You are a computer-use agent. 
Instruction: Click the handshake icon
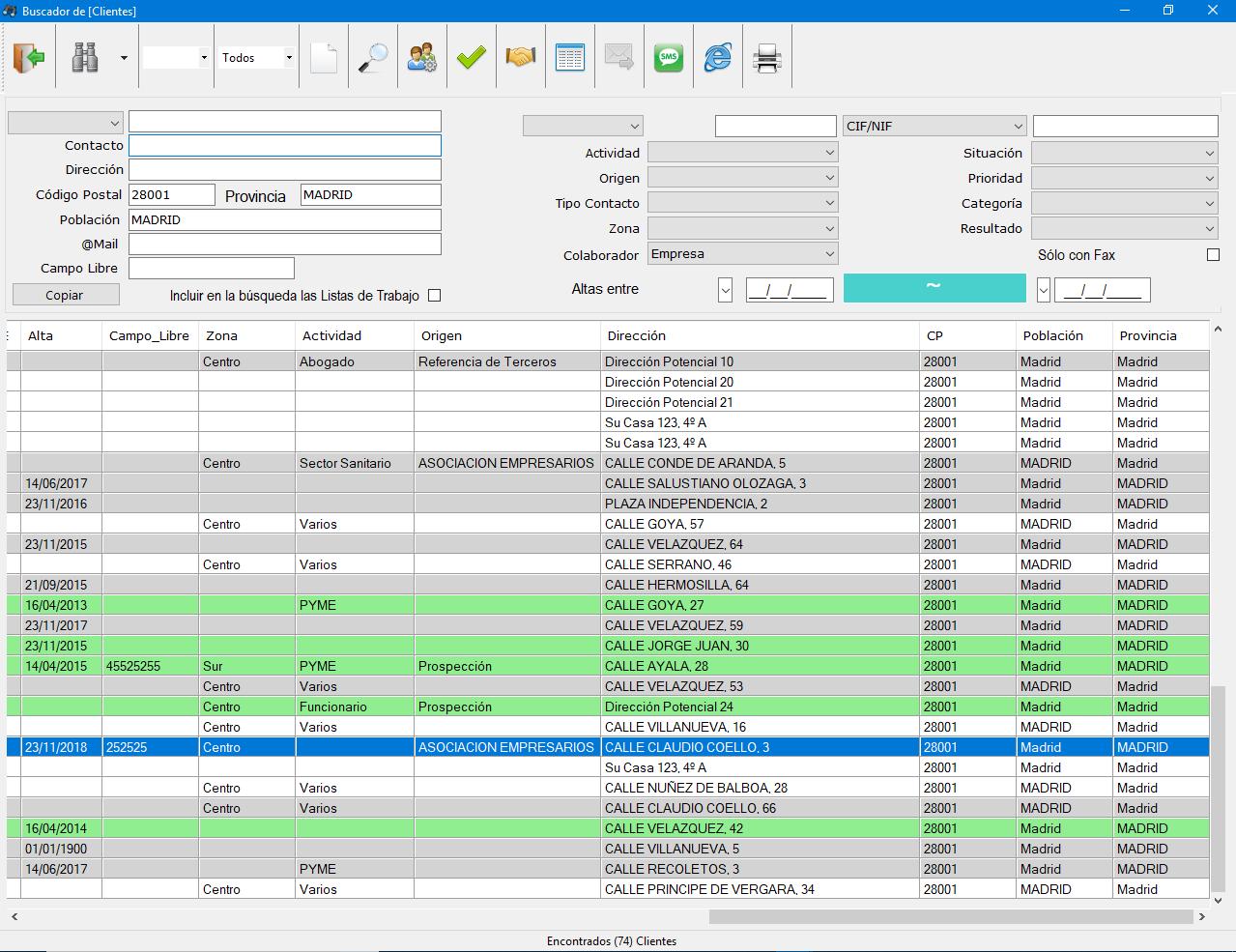coord(521,58)
